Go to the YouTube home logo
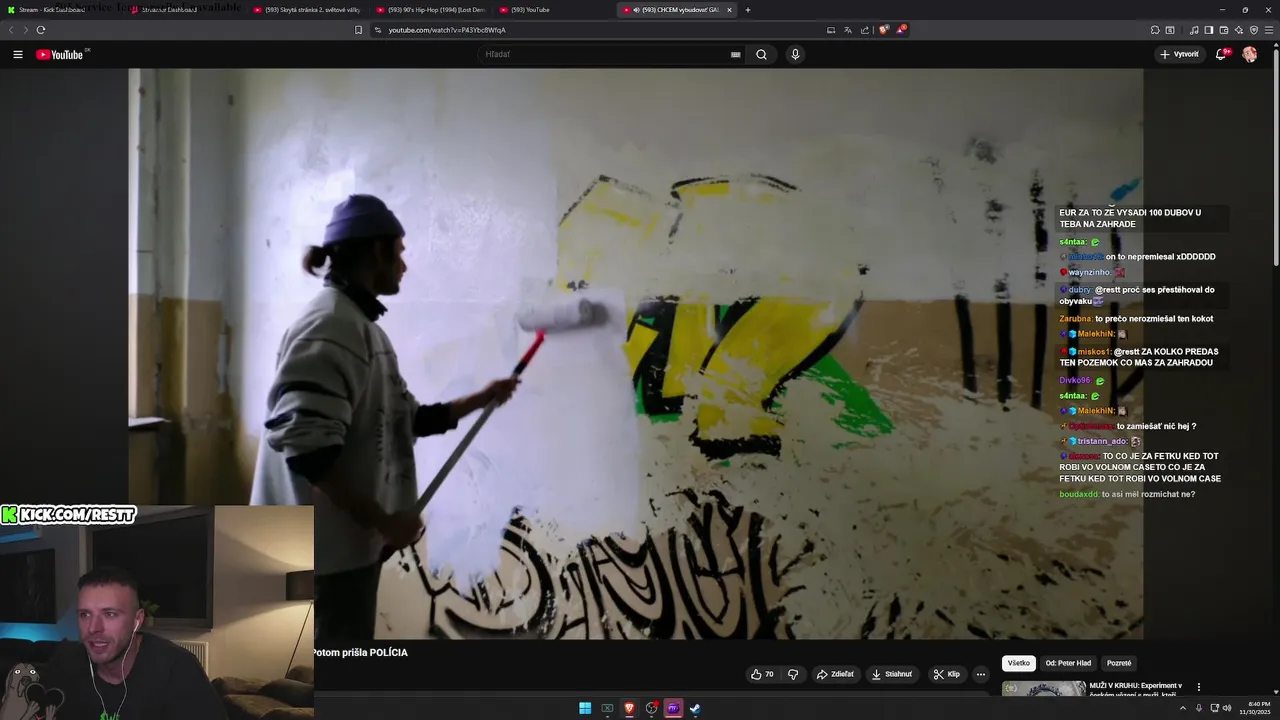The width and height of the screenshot is (1280, 720). [x=60, y=54]
